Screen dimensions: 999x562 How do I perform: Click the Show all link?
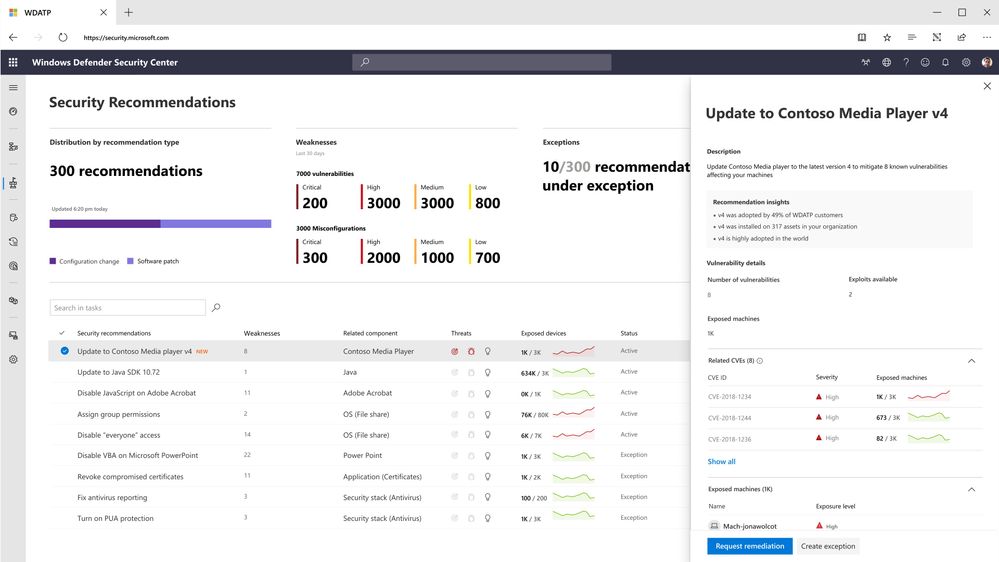[721, 461]
